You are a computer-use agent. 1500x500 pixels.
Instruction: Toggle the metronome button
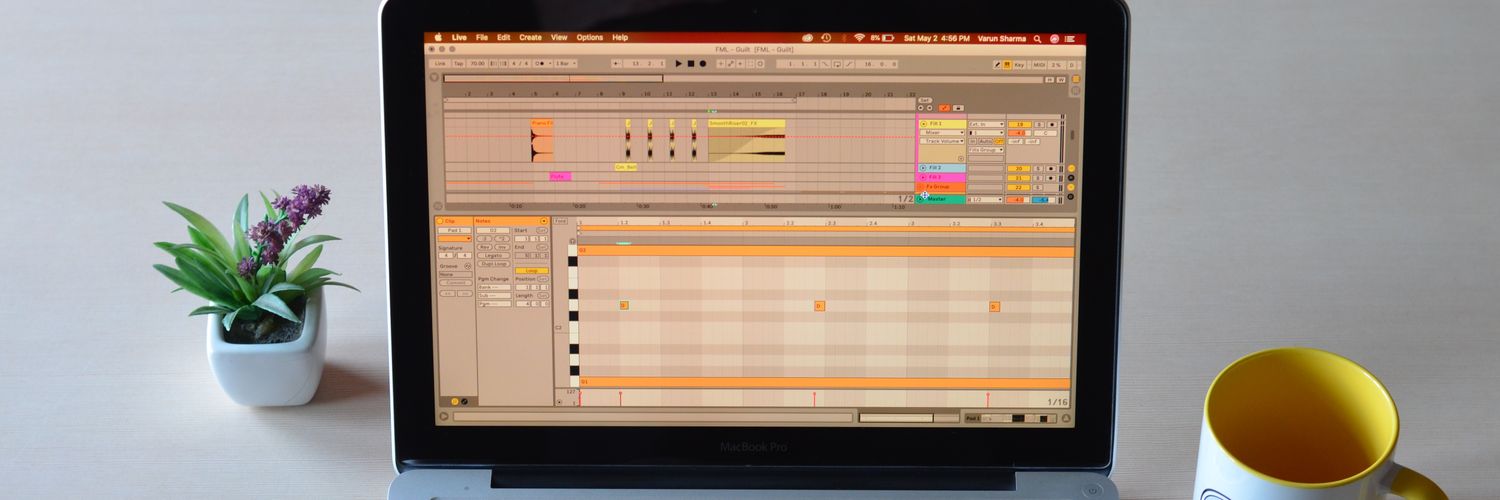[x=543, y=63]
